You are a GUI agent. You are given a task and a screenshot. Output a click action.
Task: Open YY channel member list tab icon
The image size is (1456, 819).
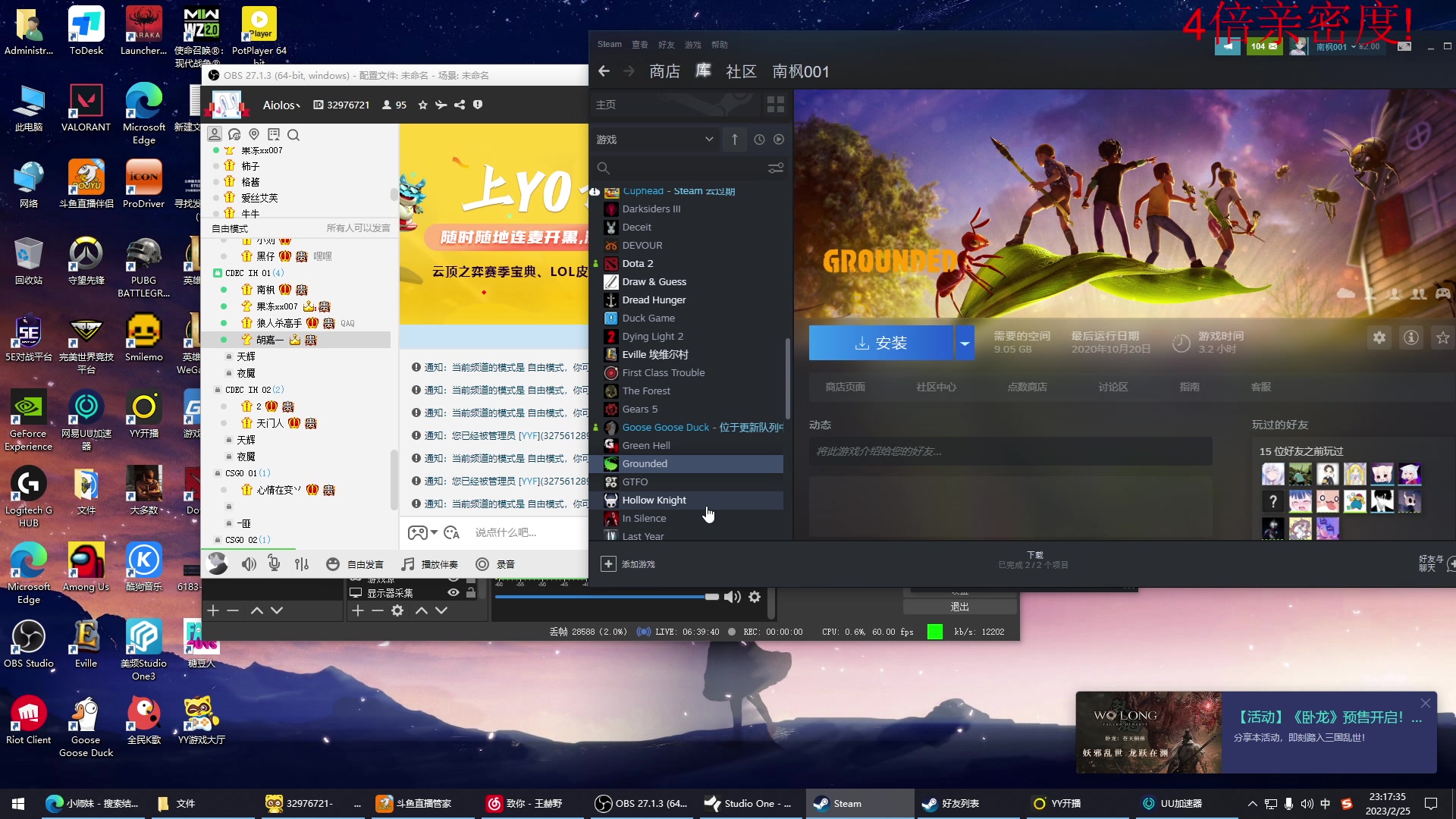[x=215, y=134]
